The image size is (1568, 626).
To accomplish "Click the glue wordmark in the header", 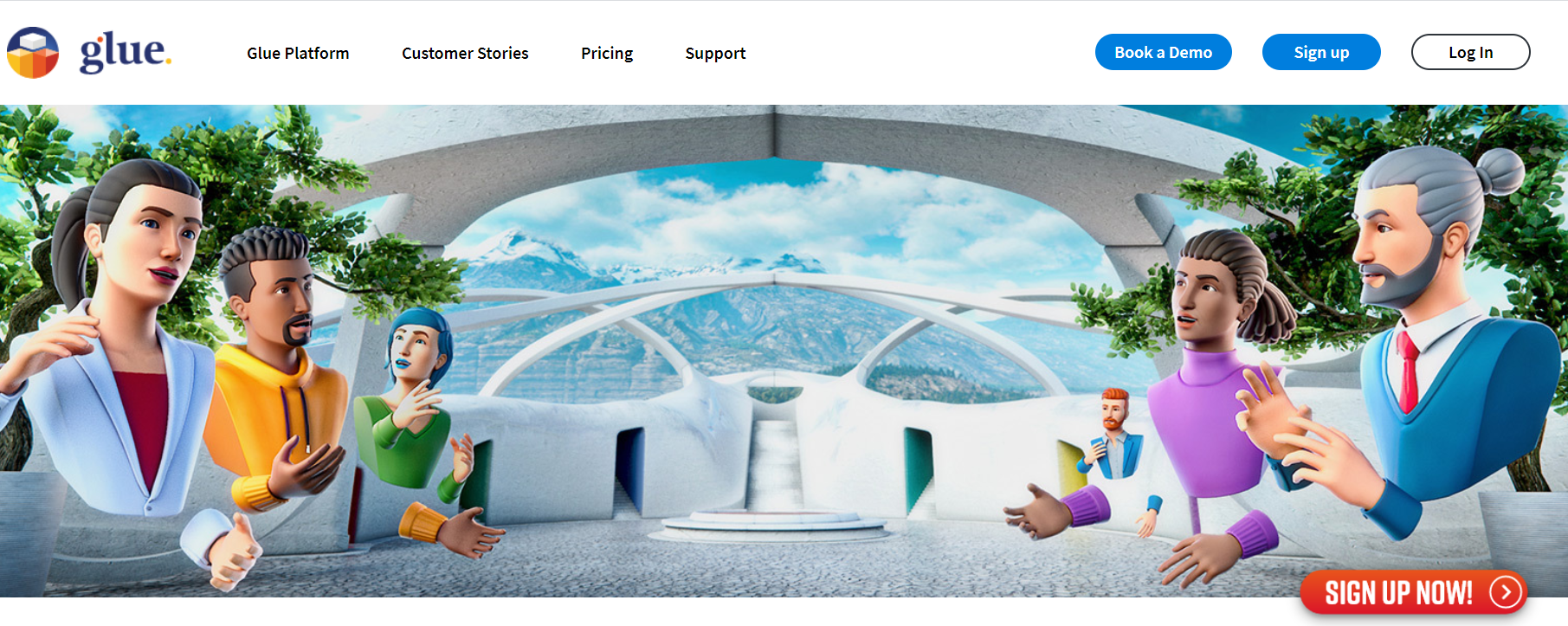I will 126,52.
